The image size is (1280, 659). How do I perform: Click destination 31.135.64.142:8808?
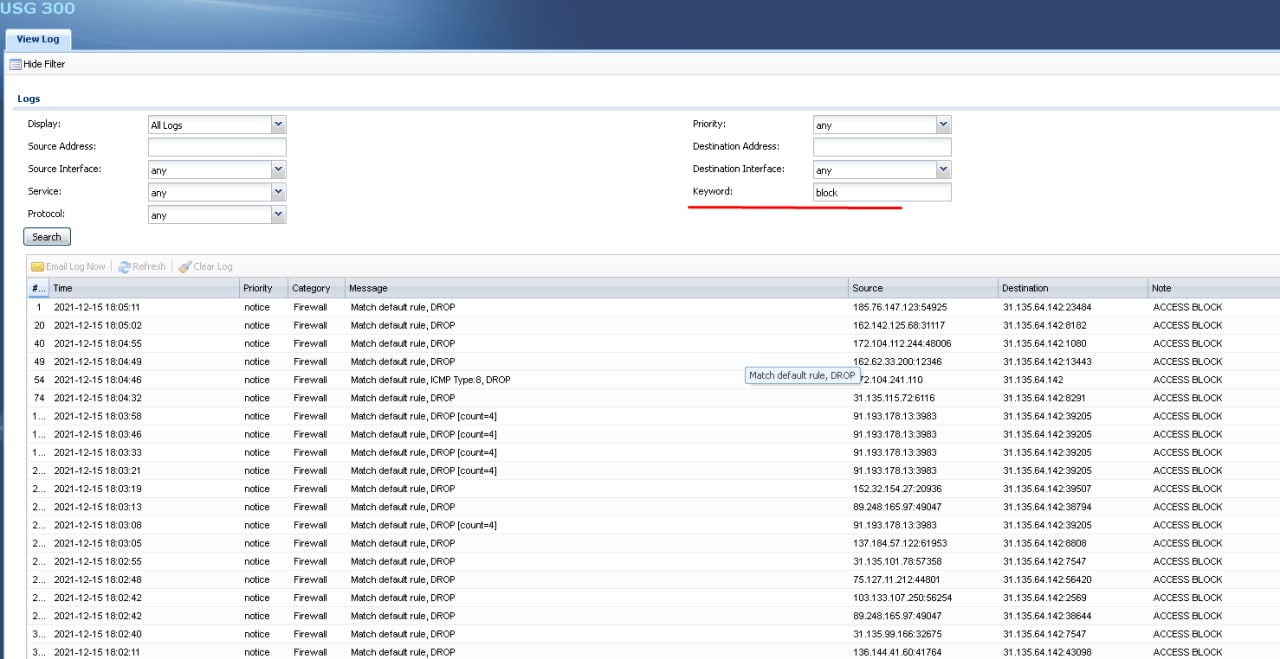pos(1044,543)
